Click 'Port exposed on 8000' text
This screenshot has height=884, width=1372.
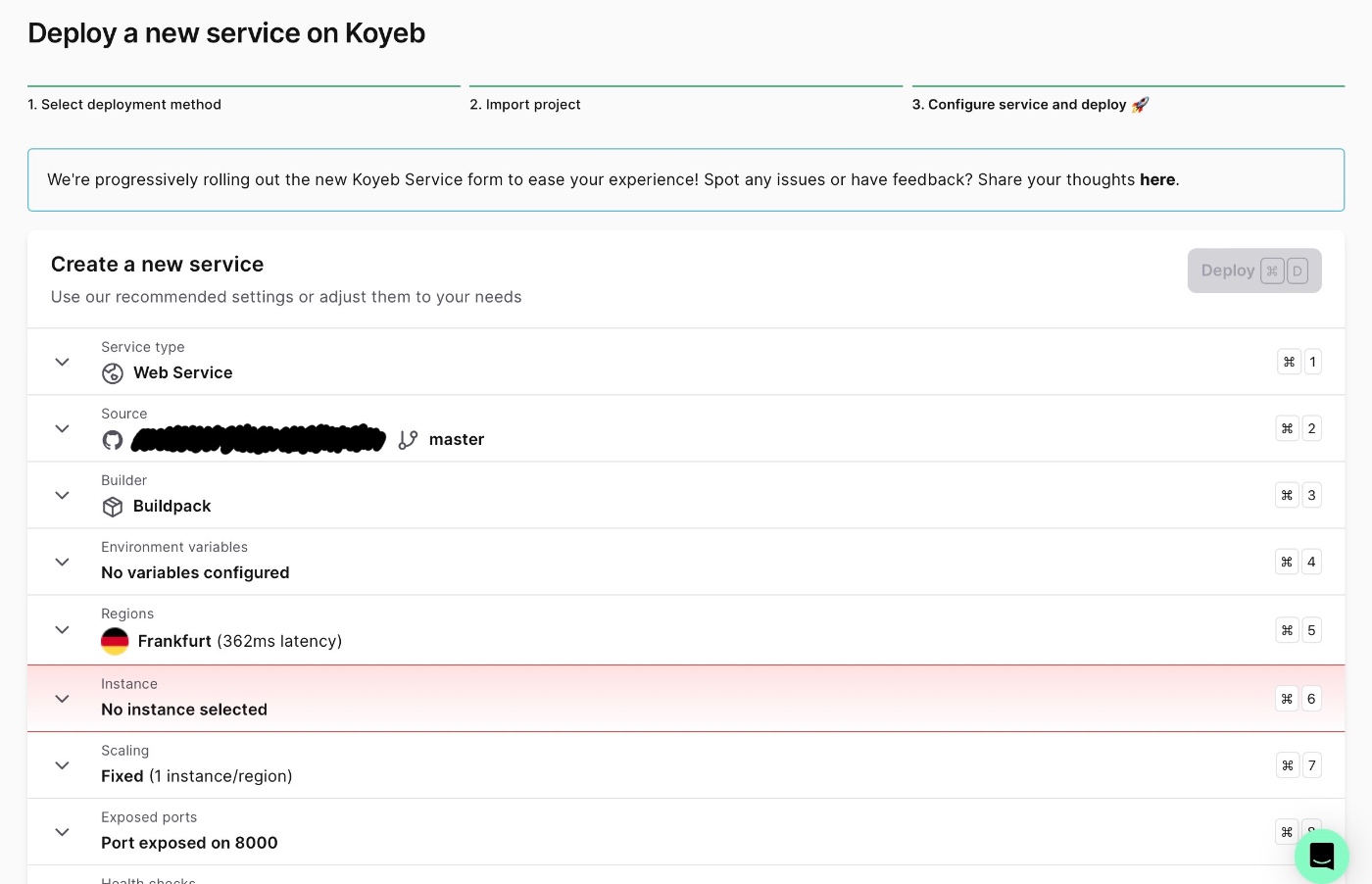pyautogui.click(x=189, y=843)
